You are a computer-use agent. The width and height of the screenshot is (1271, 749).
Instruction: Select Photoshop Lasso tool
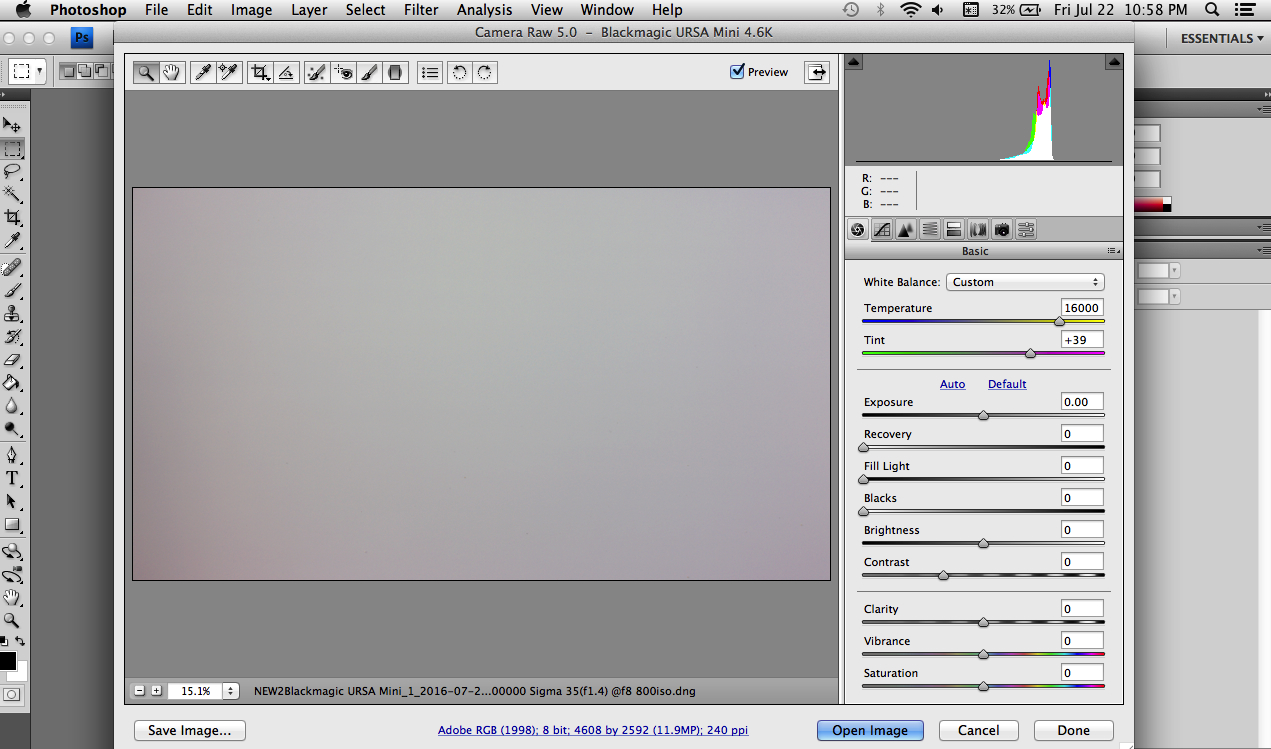(12, 171)
